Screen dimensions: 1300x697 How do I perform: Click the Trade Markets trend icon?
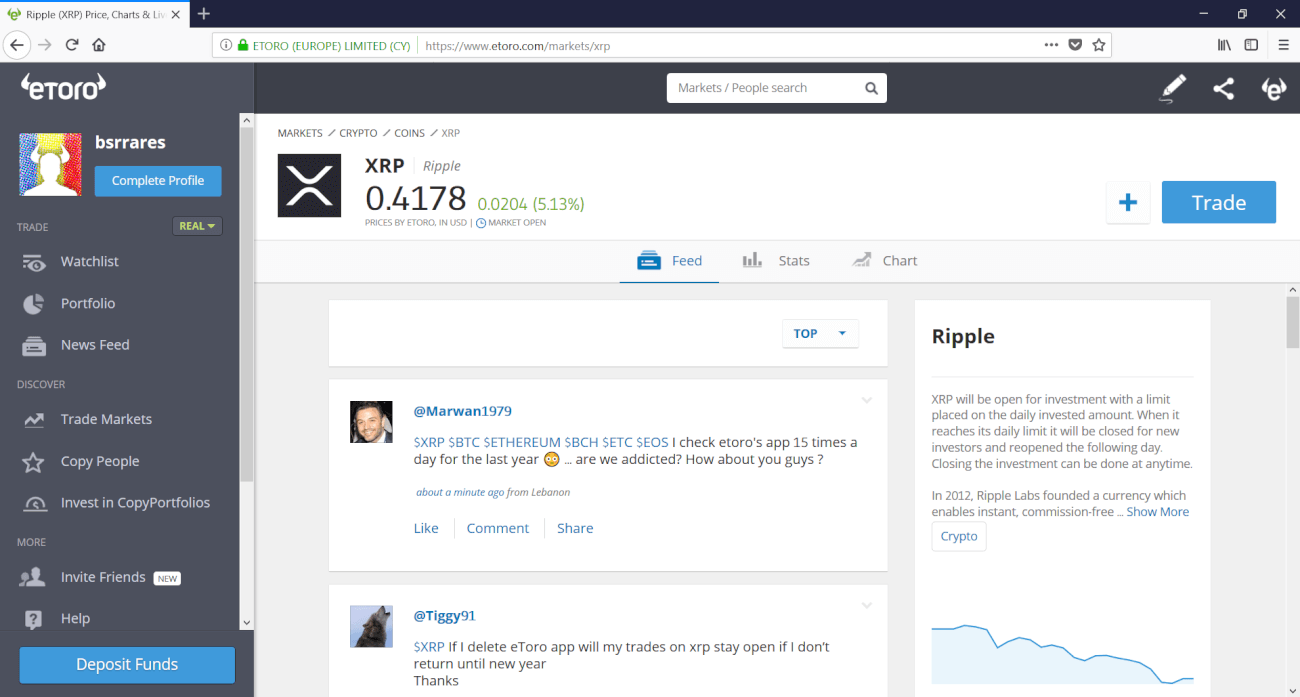[34, 420]
